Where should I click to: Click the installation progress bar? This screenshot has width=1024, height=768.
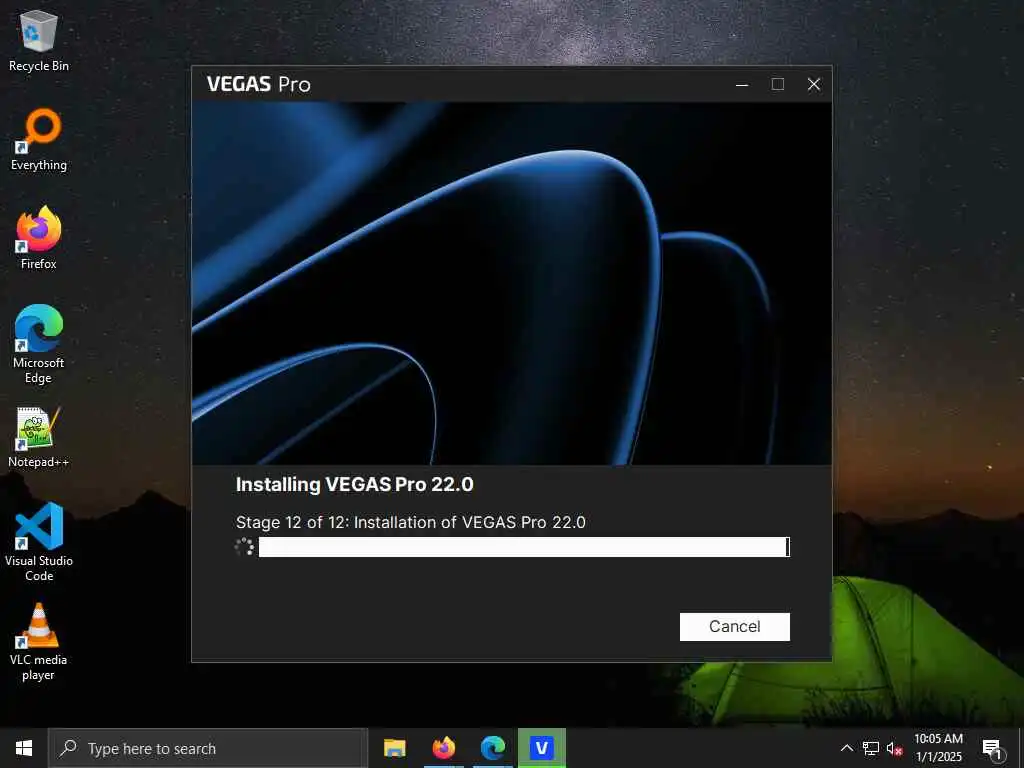pos(524,547)
